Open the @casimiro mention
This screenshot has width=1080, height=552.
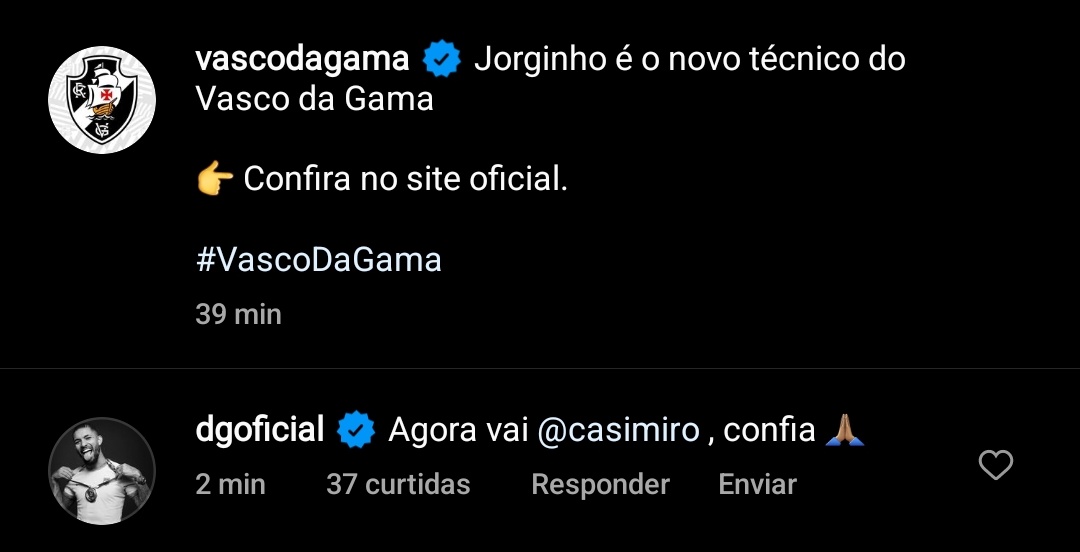pyautogui.click(x=619, y=431)
